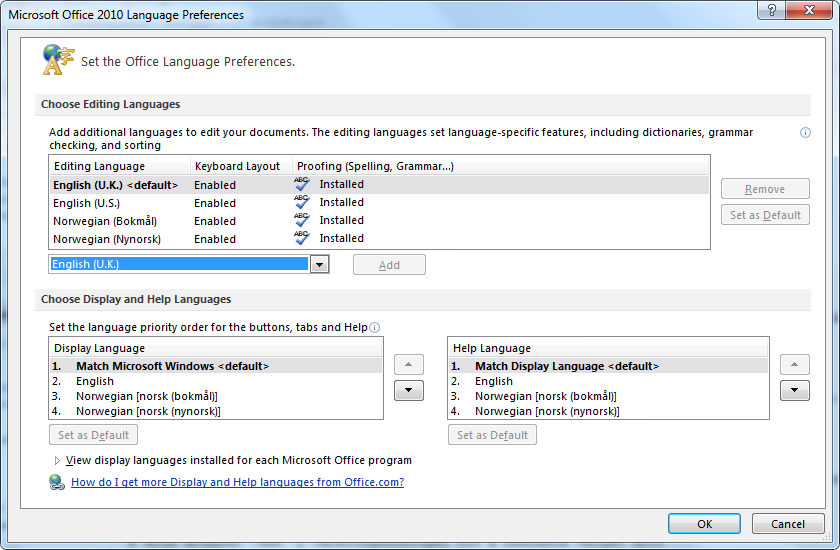
Task: Move help language down with arrow button
Action: 794,391
